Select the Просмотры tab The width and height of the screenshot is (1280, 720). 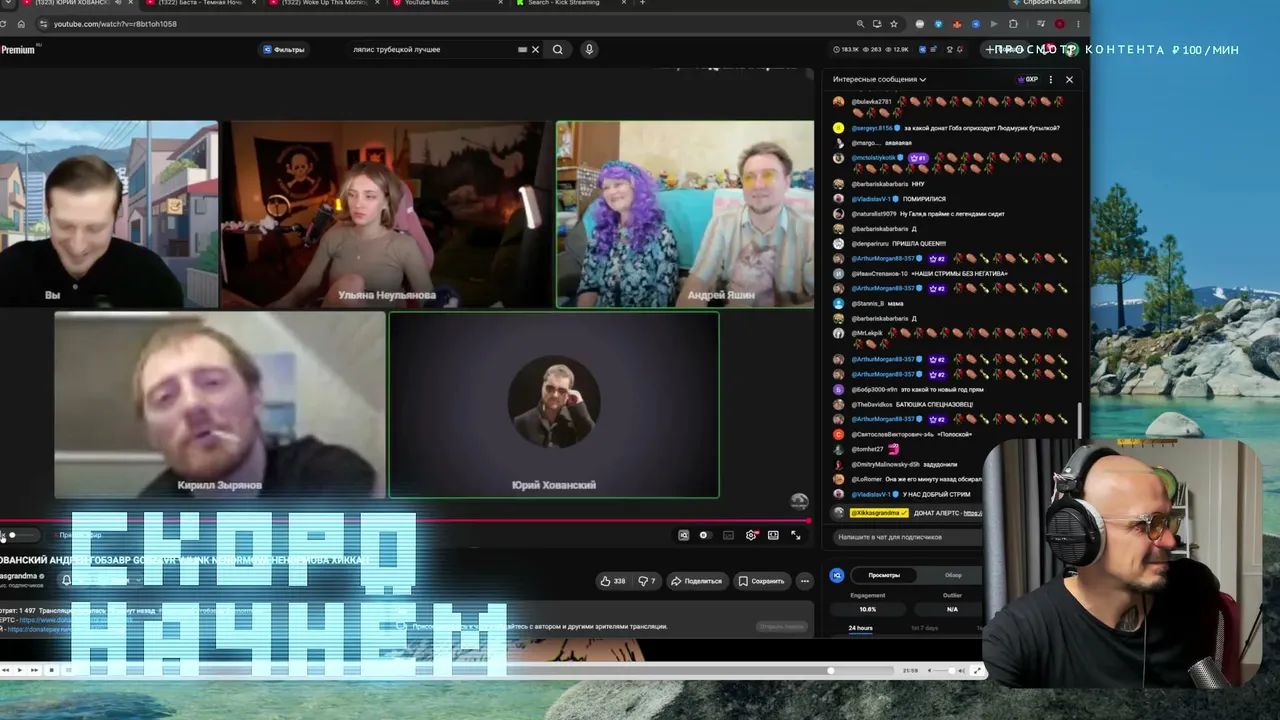tap(884, 575)
